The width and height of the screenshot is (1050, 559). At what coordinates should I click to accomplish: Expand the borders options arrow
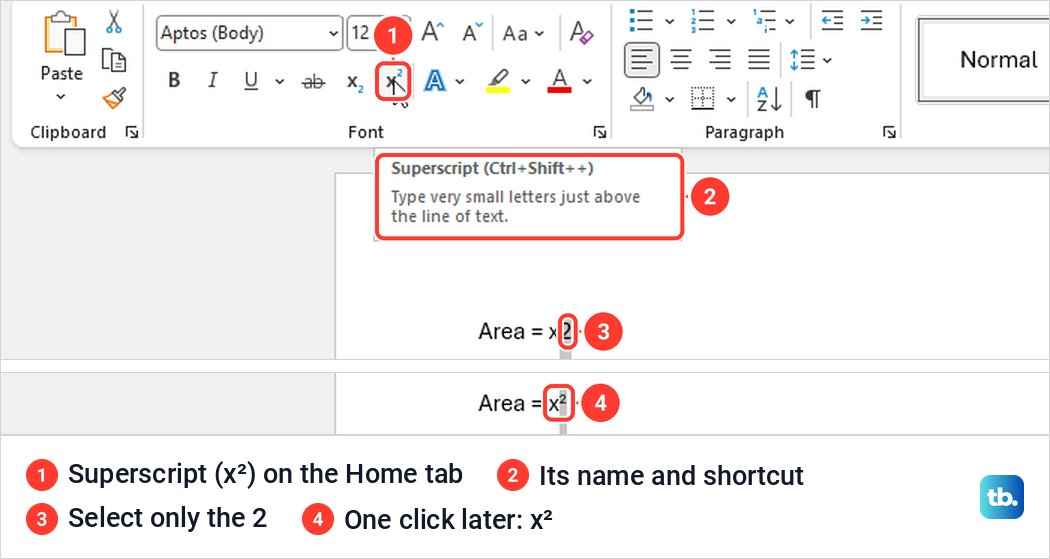click(x=731, y=100)
